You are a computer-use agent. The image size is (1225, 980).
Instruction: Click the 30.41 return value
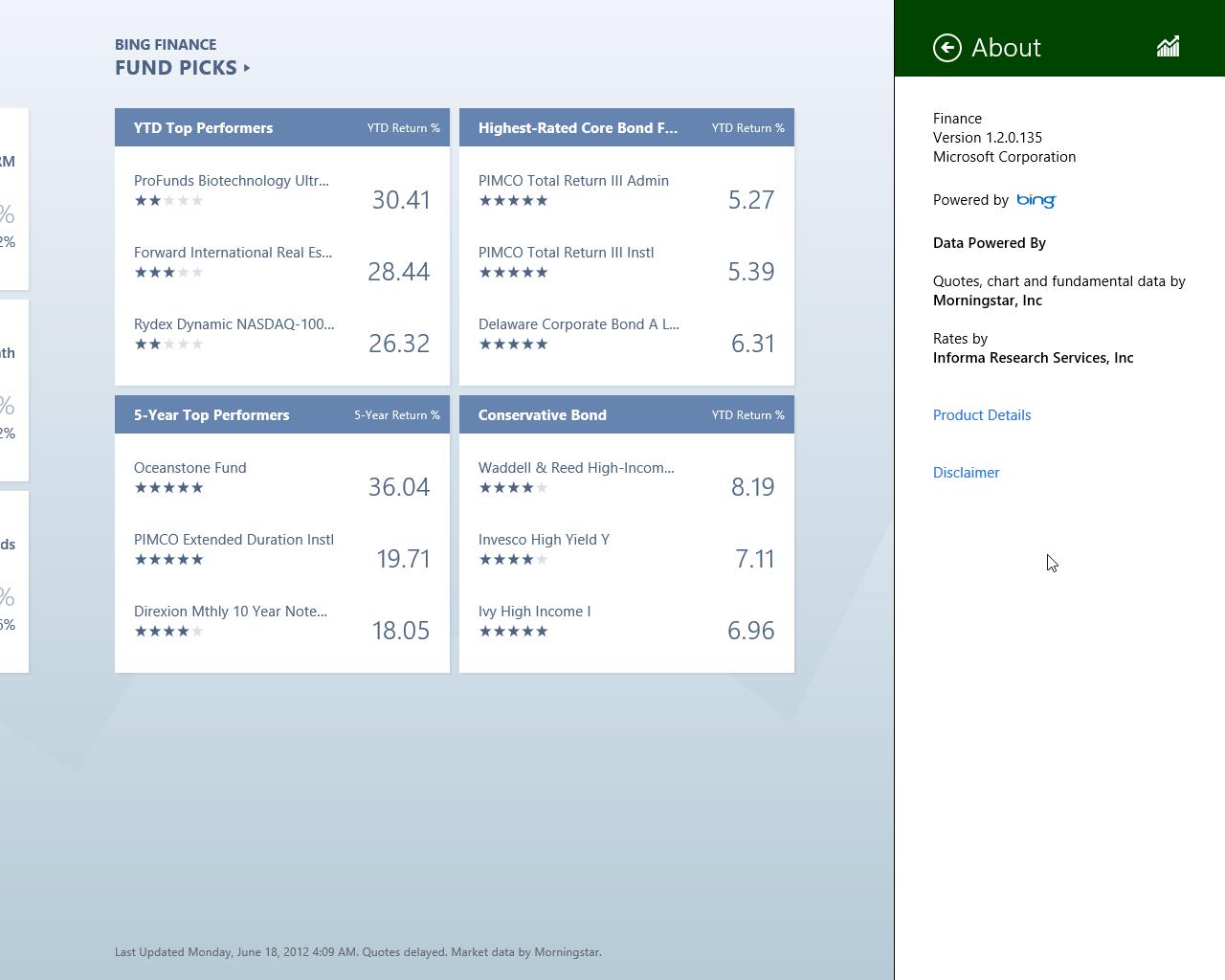click(x=401, y=200)
